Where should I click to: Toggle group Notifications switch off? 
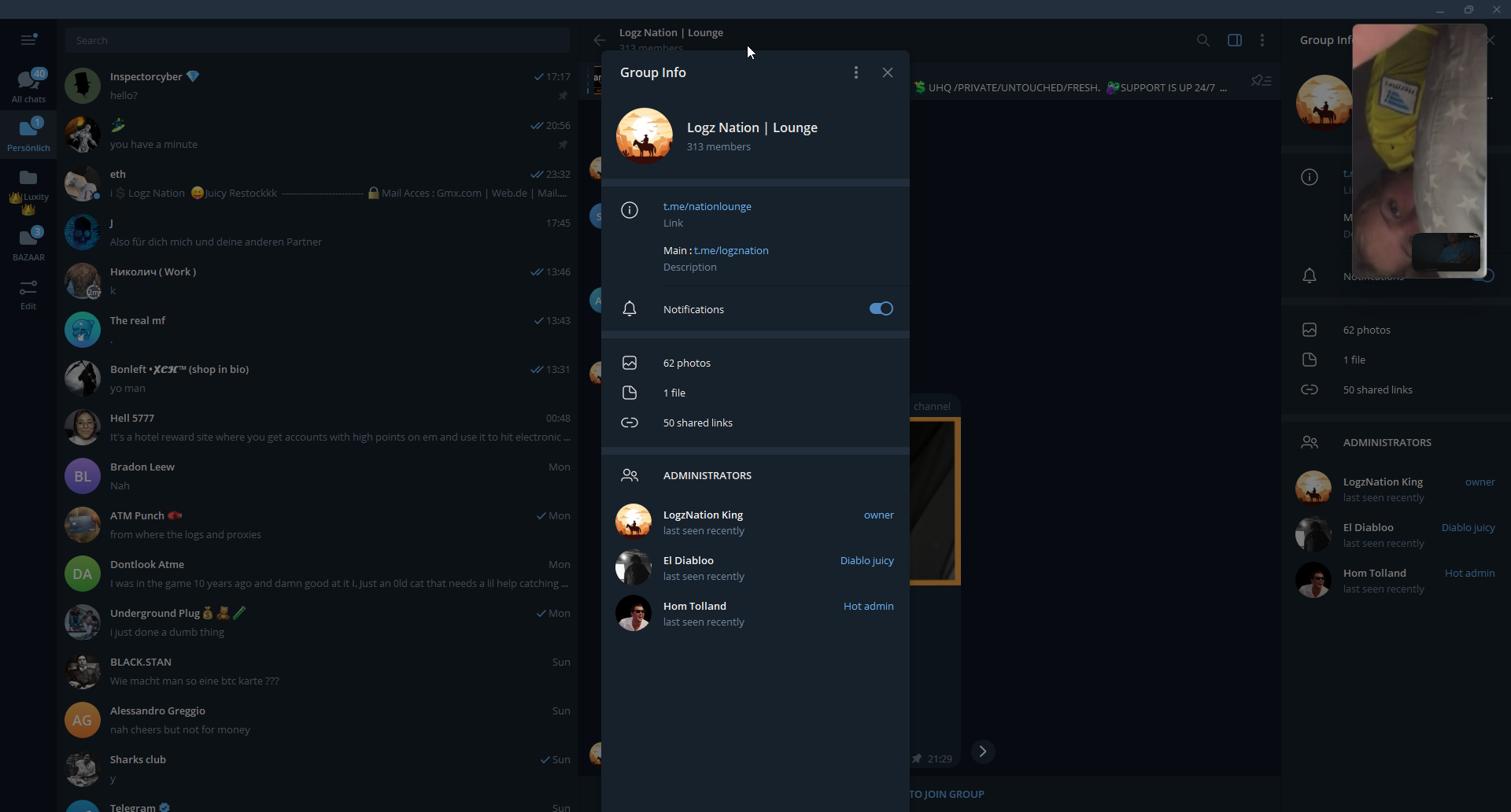881,308
